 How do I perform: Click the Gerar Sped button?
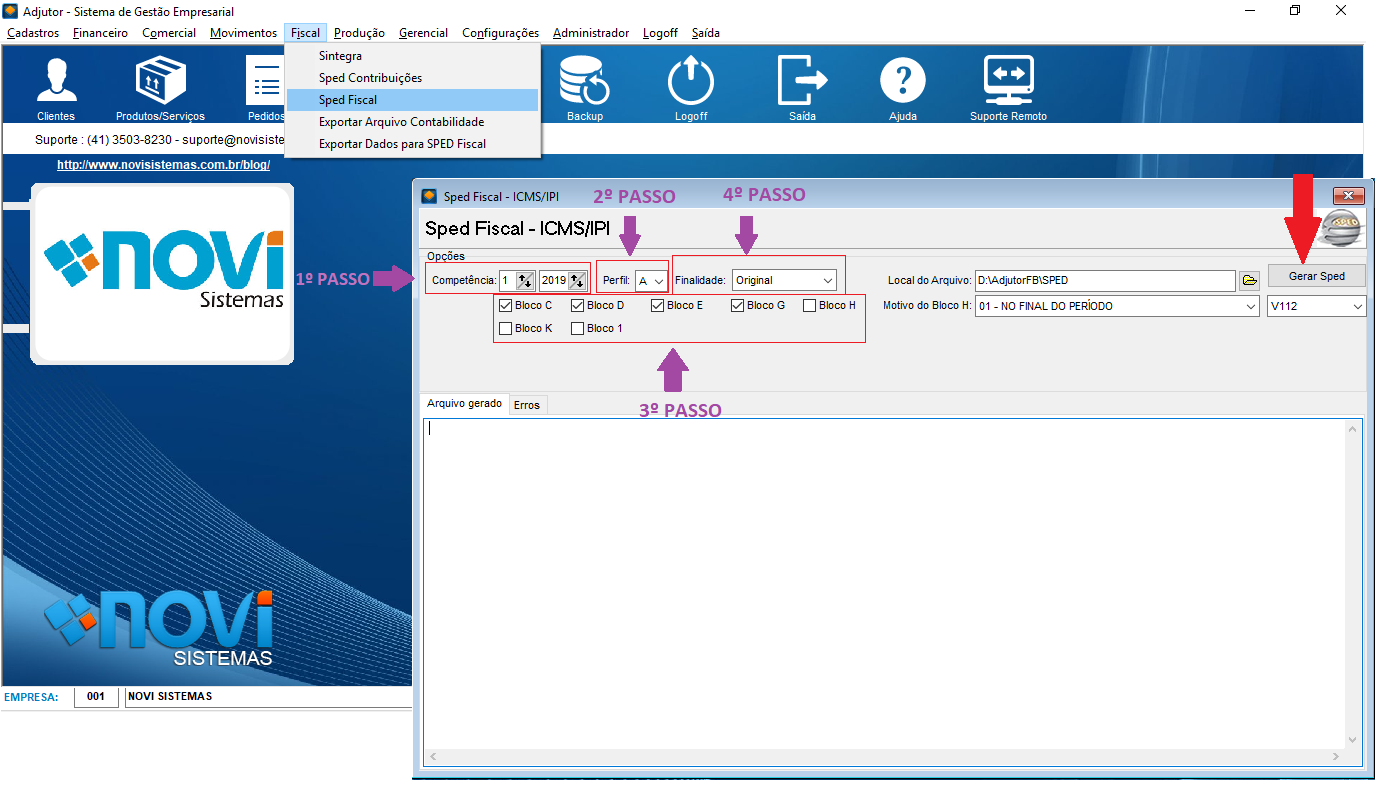pyautogui.click(x=1316, y=276)
